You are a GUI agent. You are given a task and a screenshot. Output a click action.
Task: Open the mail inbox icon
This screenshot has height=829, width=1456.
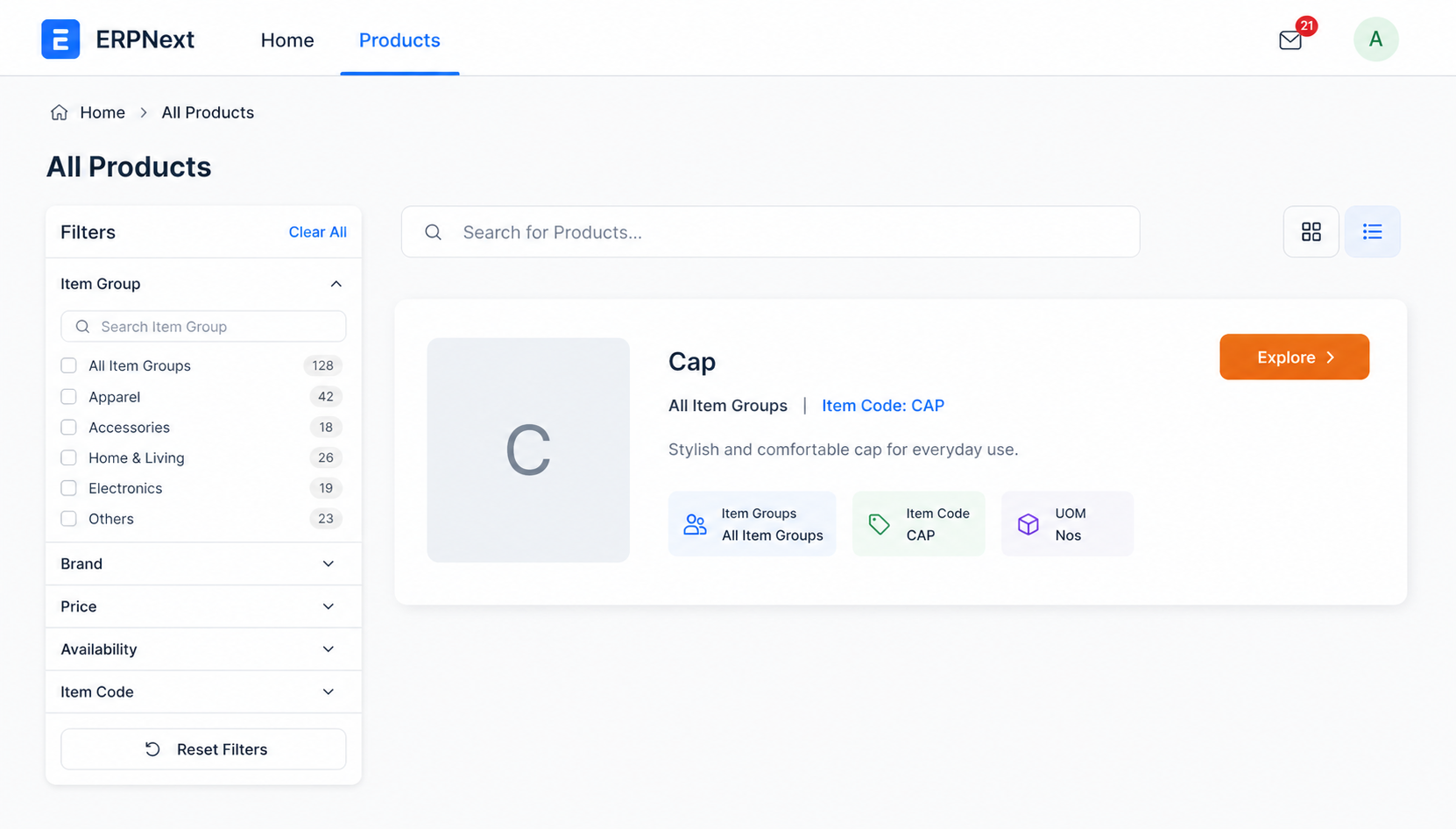pyautogui.click(x=1290, y=40)
